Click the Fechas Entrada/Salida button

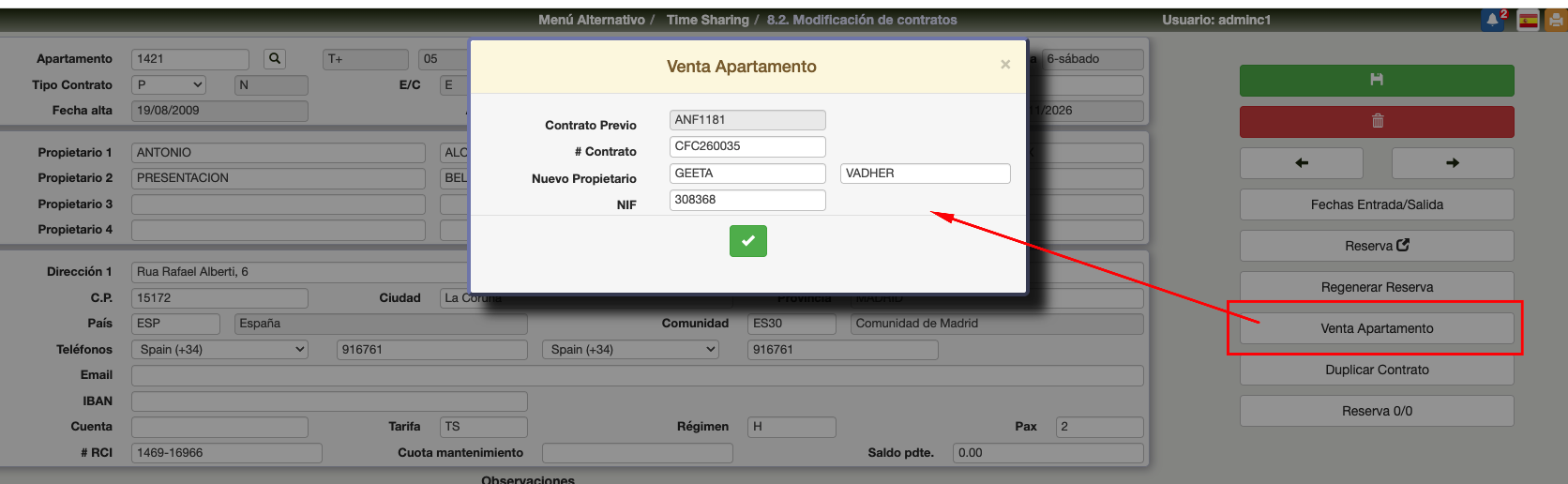click(1376, 204)
